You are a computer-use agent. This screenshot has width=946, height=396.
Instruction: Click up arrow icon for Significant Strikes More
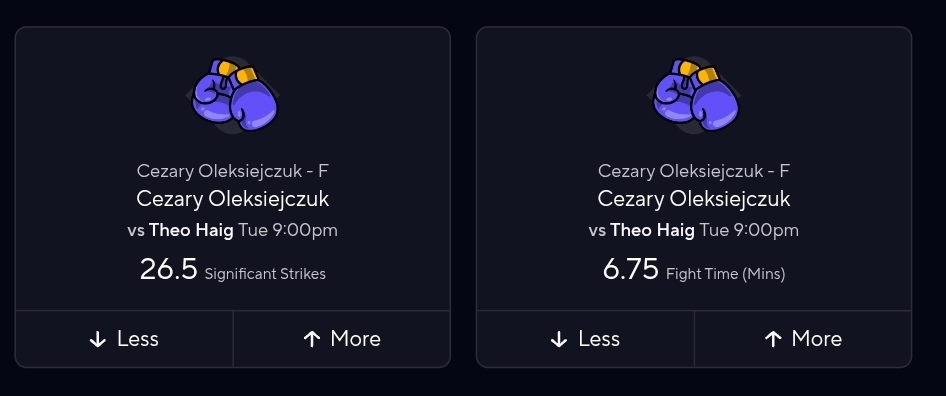(x=311, y=340)
